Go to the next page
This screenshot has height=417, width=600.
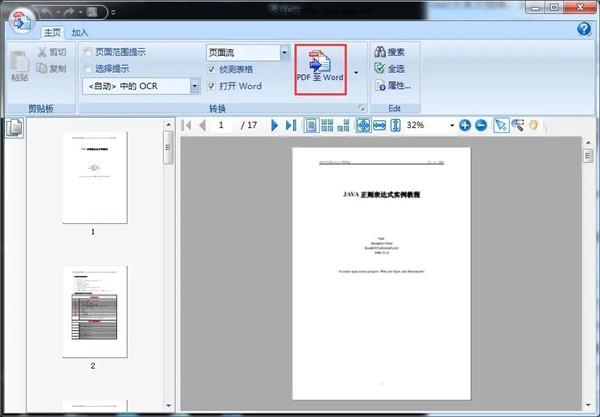coord(273,125)
